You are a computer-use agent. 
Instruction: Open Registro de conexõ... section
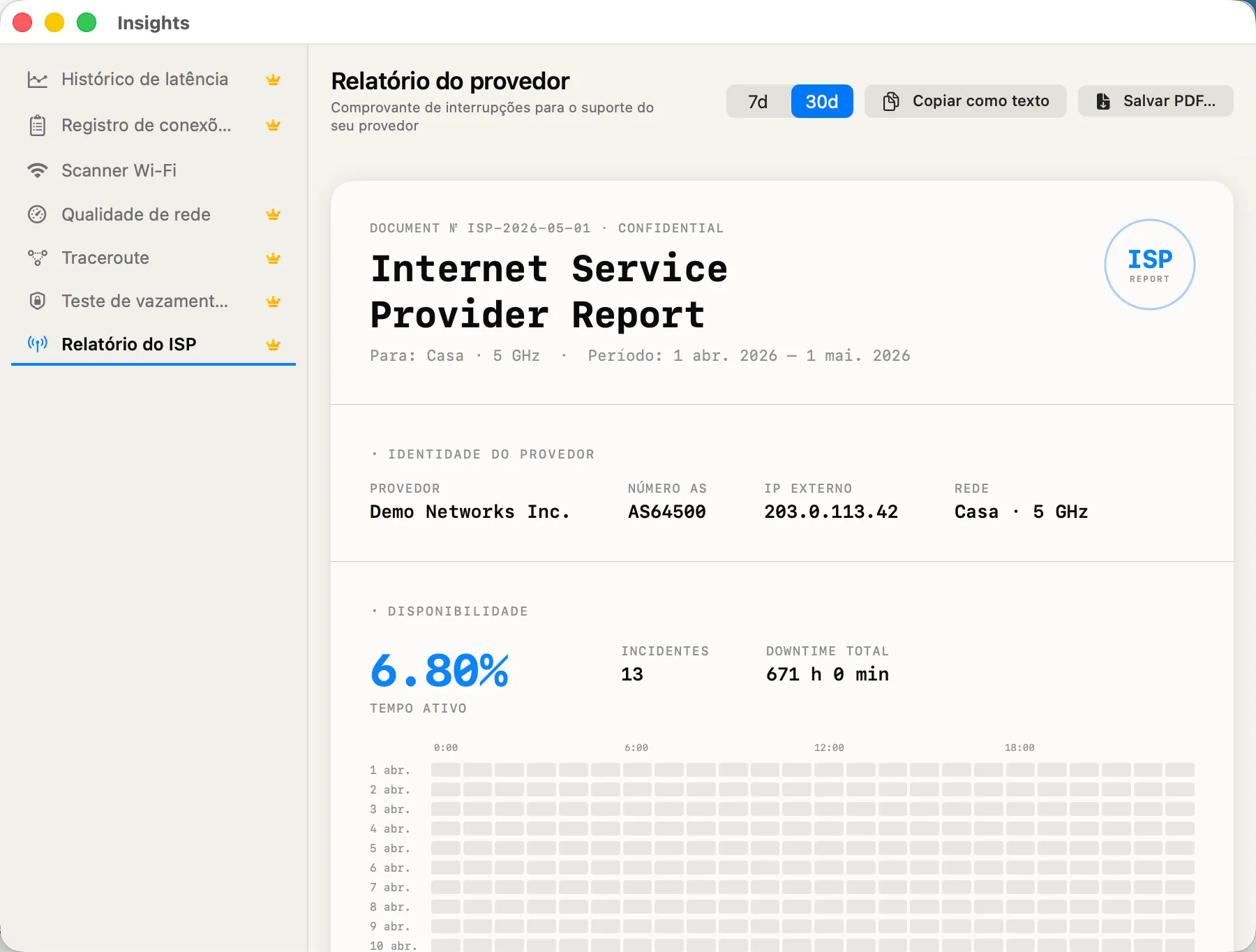[154, 126]
